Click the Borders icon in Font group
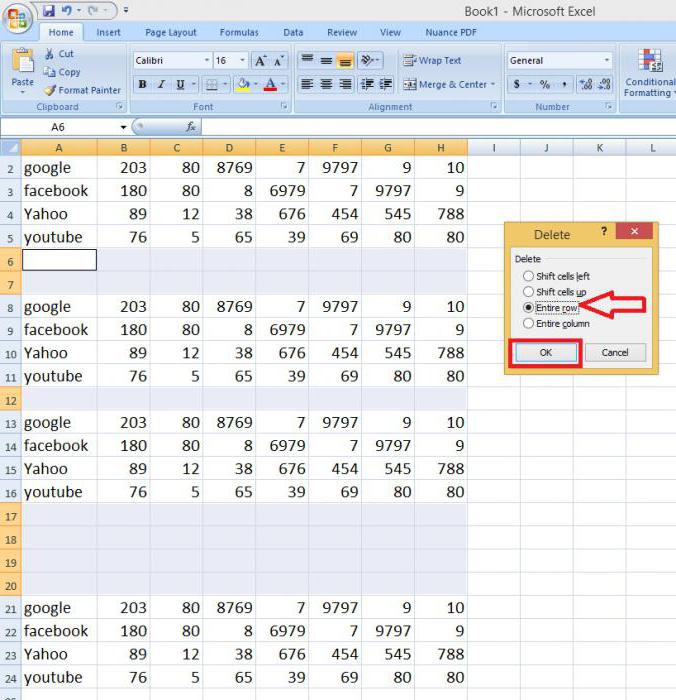 click(x=212, y=84)
